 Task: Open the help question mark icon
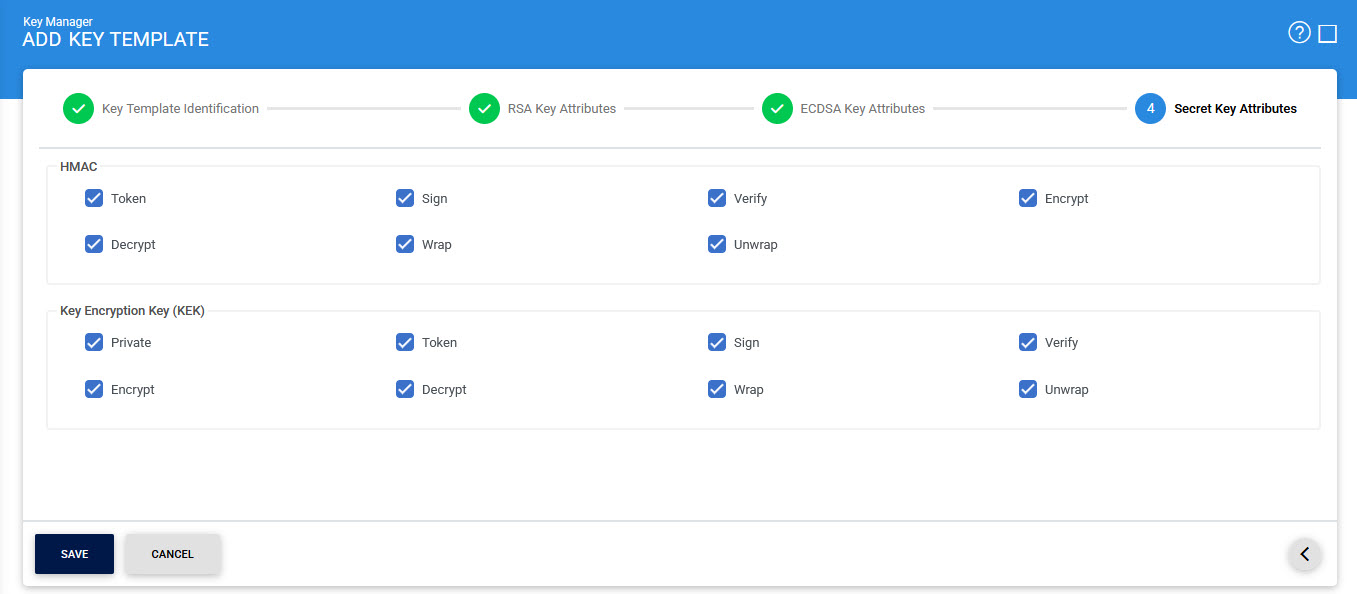[x=1299, y=33]
